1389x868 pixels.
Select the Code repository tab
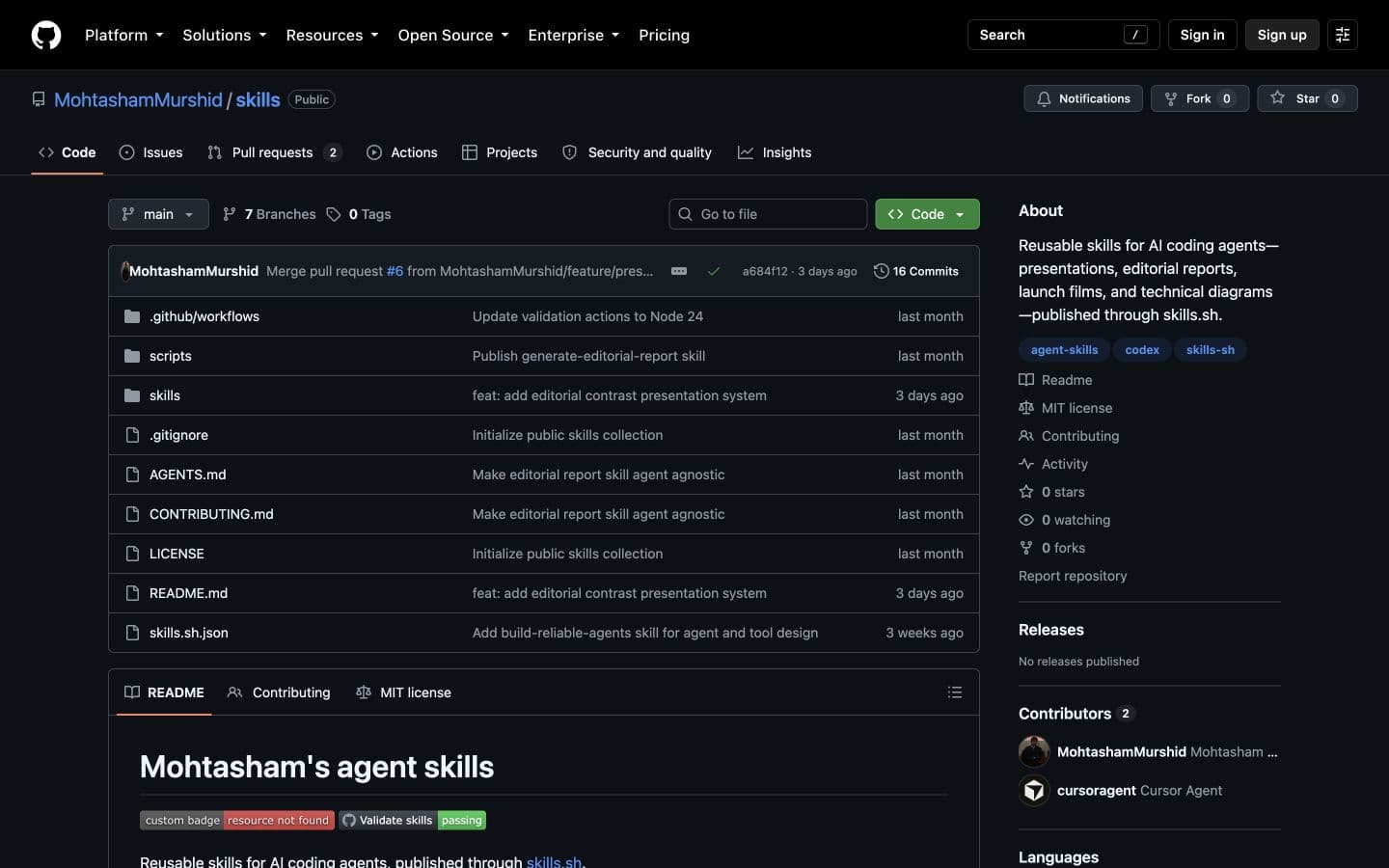click(68, 152)
